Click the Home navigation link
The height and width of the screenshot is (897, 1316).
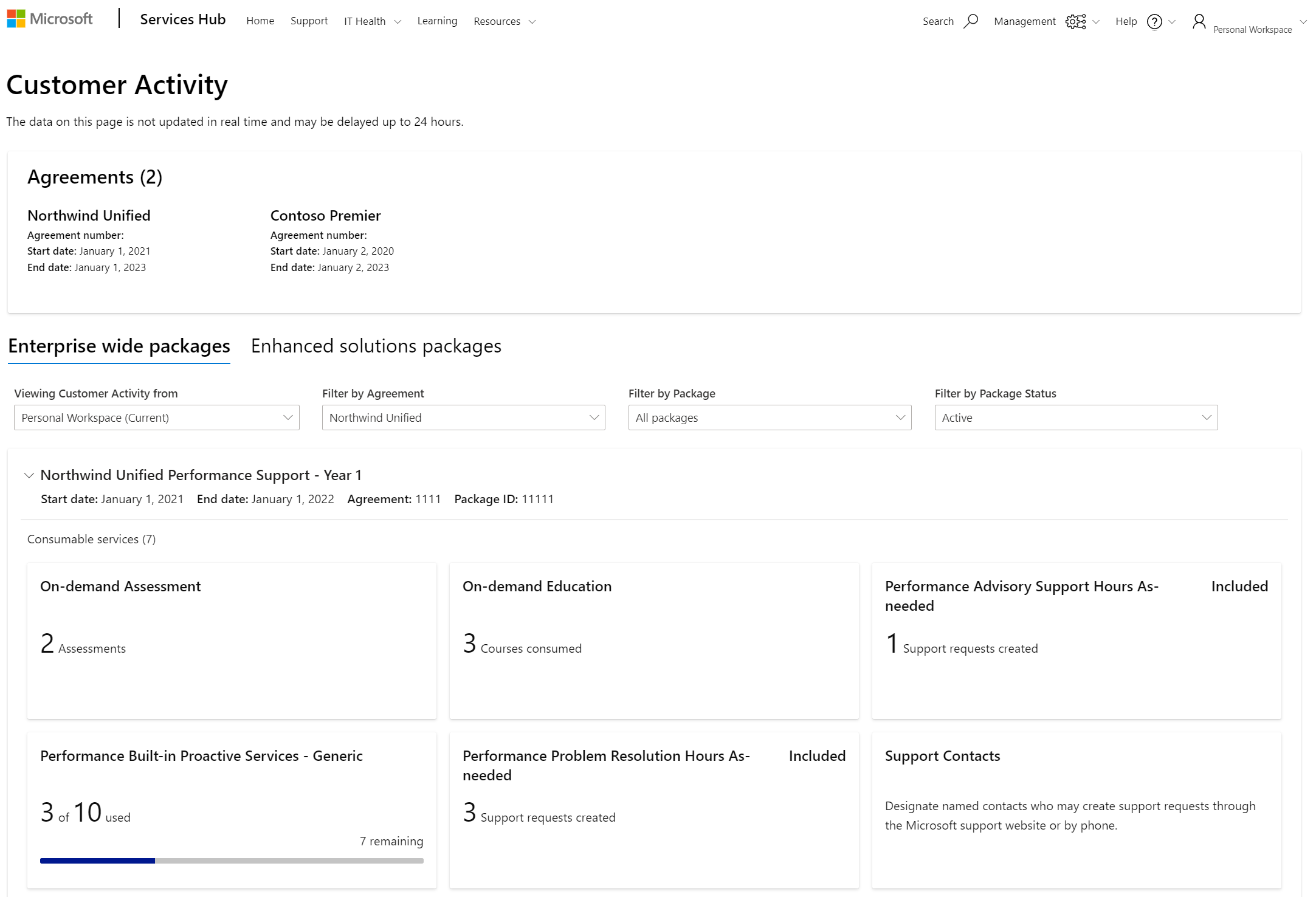click(x=259, y=21)
